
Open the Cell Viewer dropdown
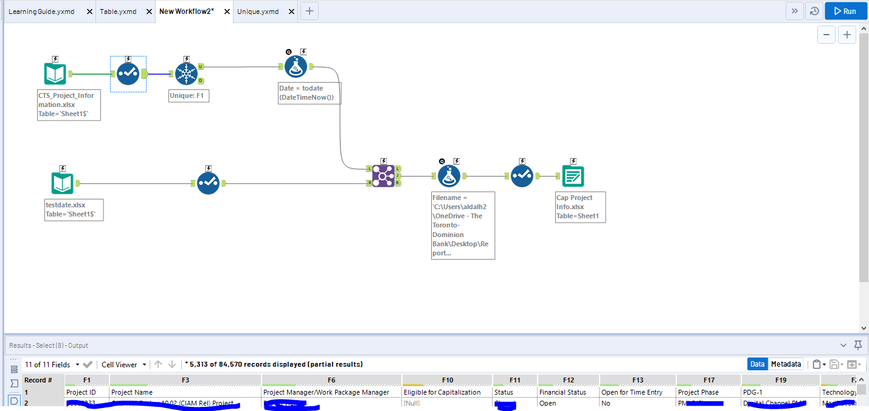[x=124, y=364]
